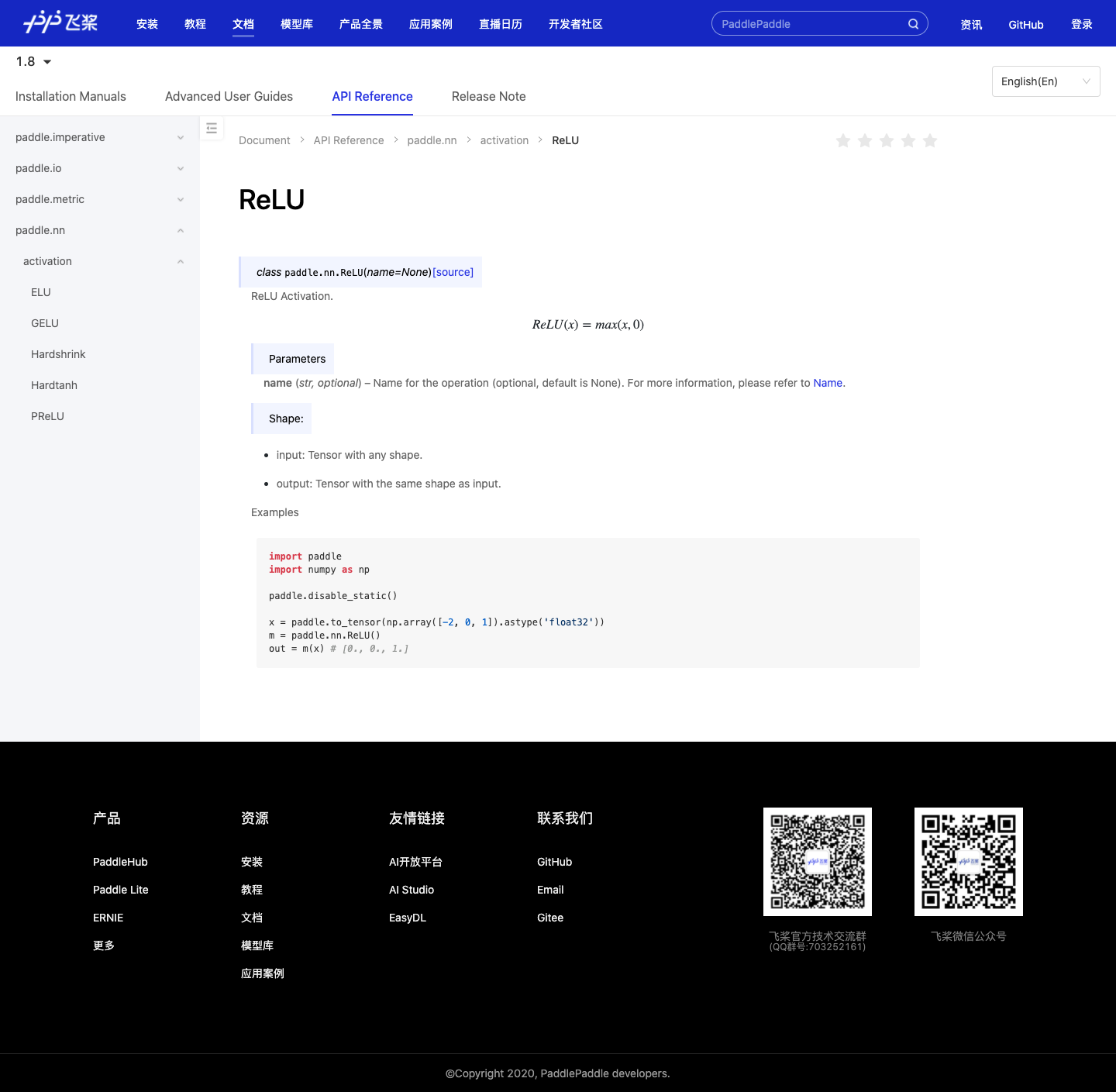Rate page with fourth star

coord(908,140)
